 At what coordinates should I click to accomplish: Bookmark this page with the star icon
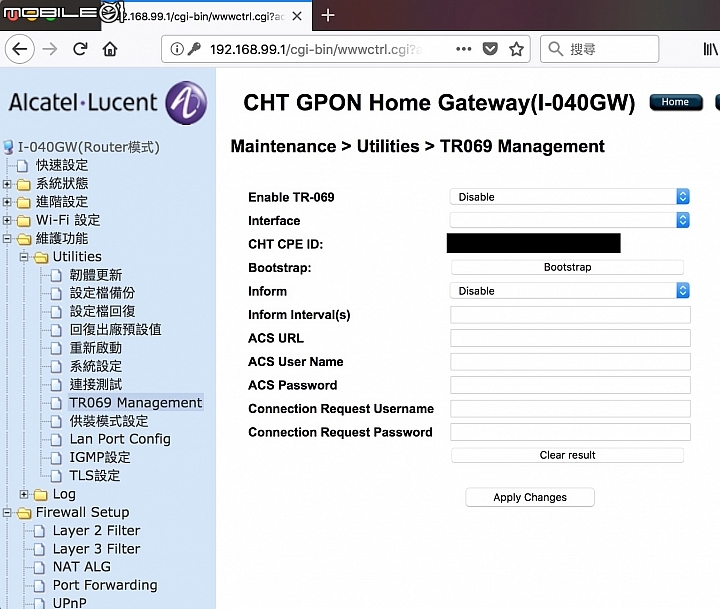(517, 49)
